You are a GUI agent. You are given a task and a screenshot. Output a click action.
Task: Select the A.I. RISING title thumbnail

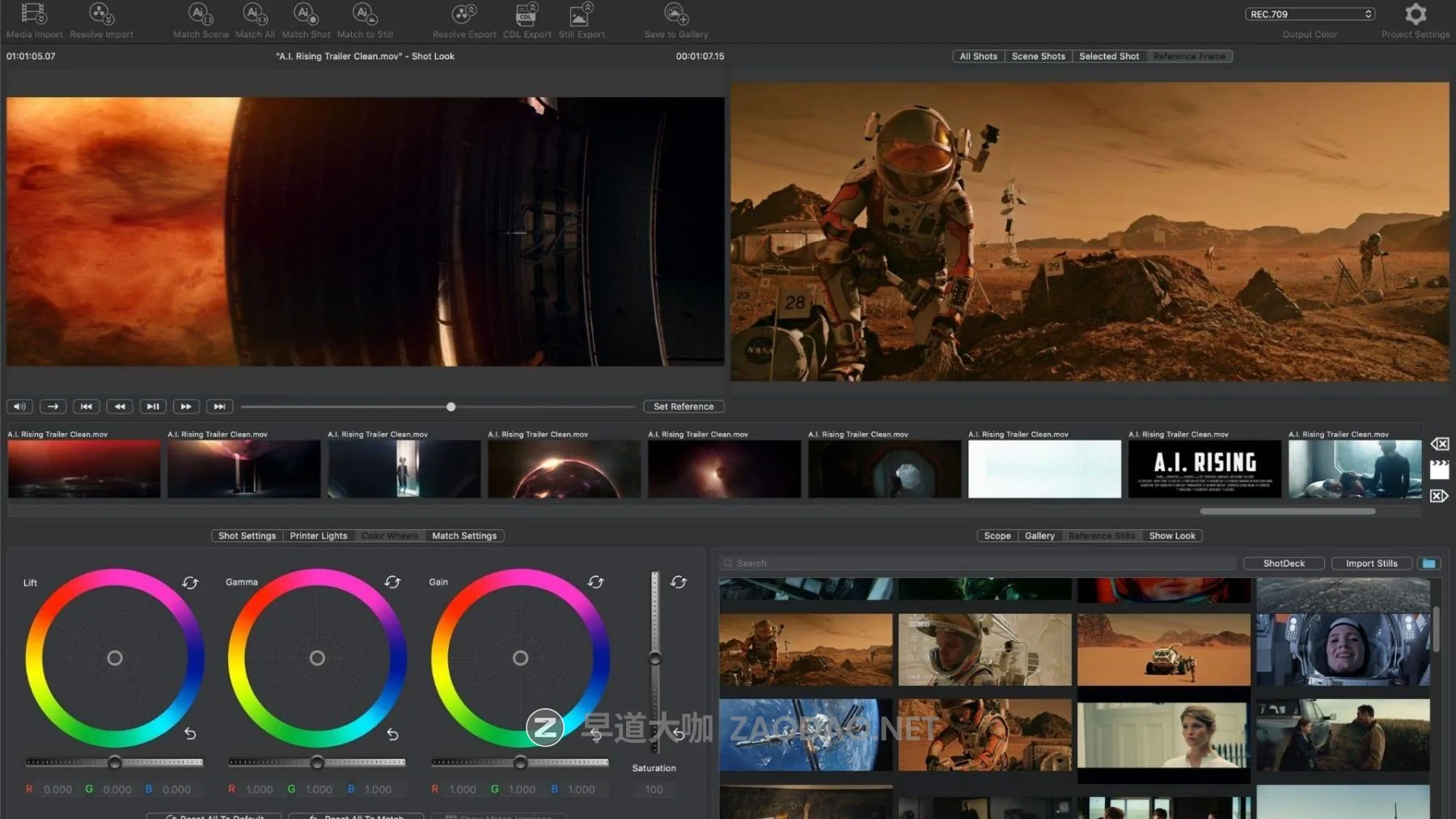(x=1204, y=469)
